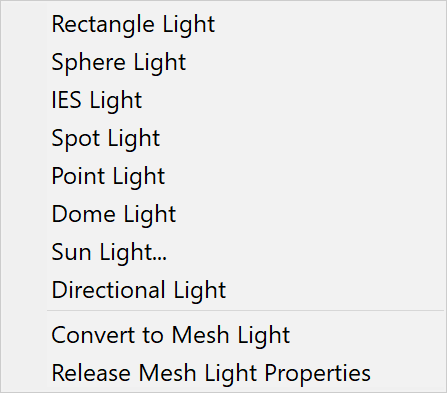Viewport: 447px width, 393px height.
Task: Activate the Sphere Light menu item
Action: point(223,62)
